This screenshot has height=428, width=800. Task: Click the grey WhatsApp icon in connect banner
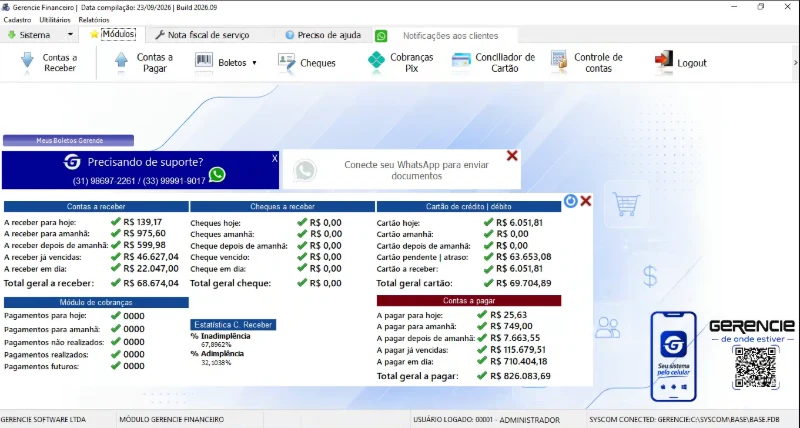pyautogui.click(x=305, y=170)
